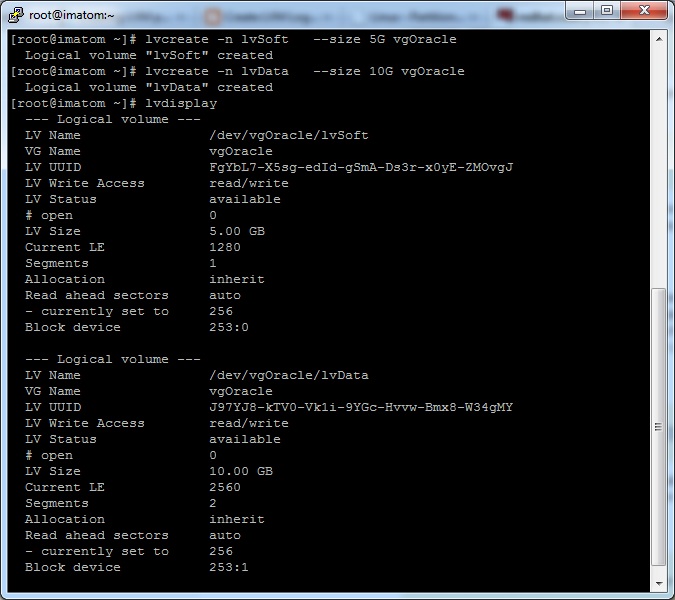Click the vertical scrollbar thumb
The image size is (675, 600).
pyautogui.click(x=659, y=427)
